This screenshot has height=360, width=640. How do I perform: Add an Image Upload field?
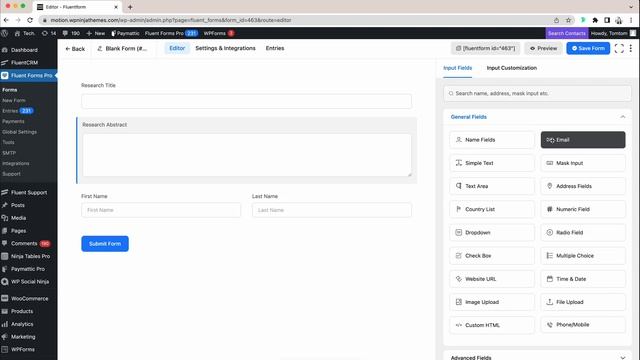[x=492, y=302]
